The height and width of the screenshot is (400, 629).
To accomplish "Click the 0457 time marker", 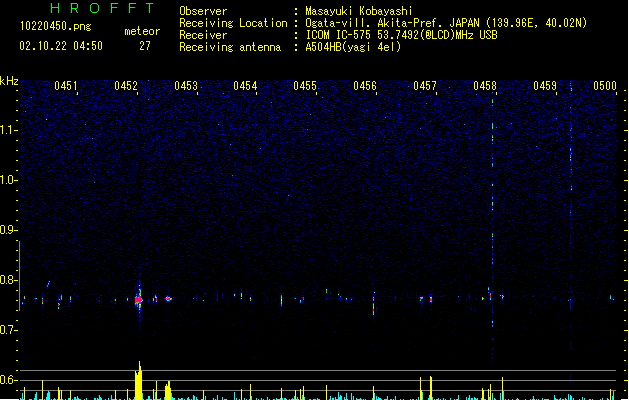I will click(x=425, y=86).
